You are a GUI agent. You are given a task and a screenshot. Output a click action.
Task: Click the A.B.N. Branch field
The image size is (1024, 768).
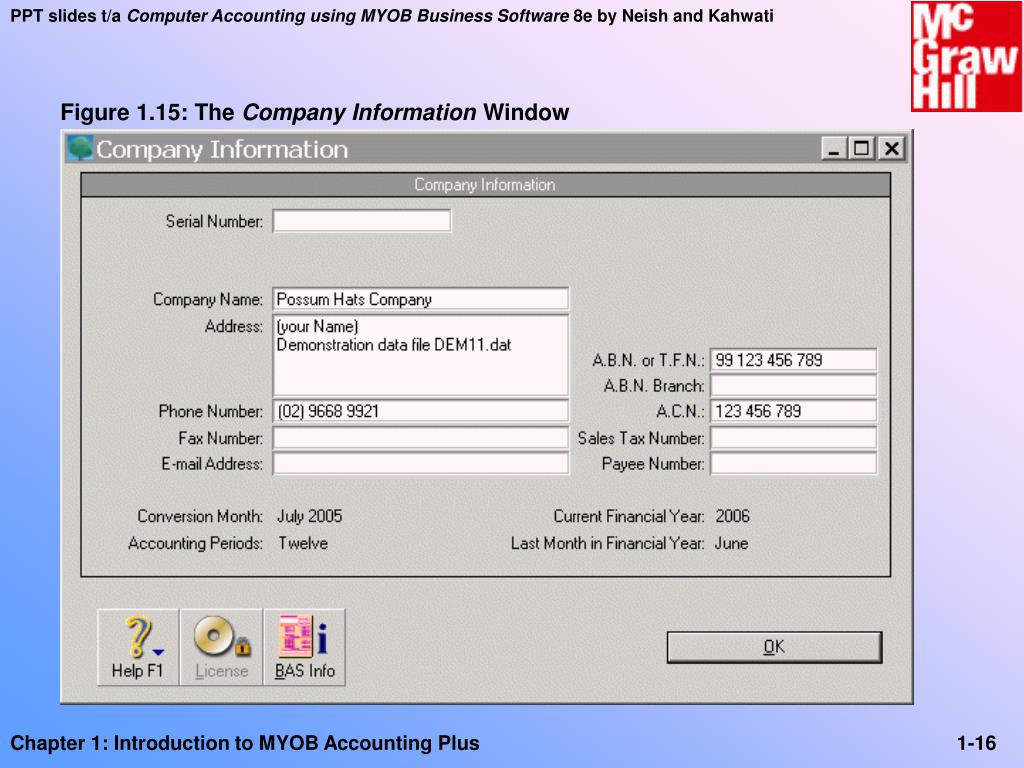pos(793,385)
